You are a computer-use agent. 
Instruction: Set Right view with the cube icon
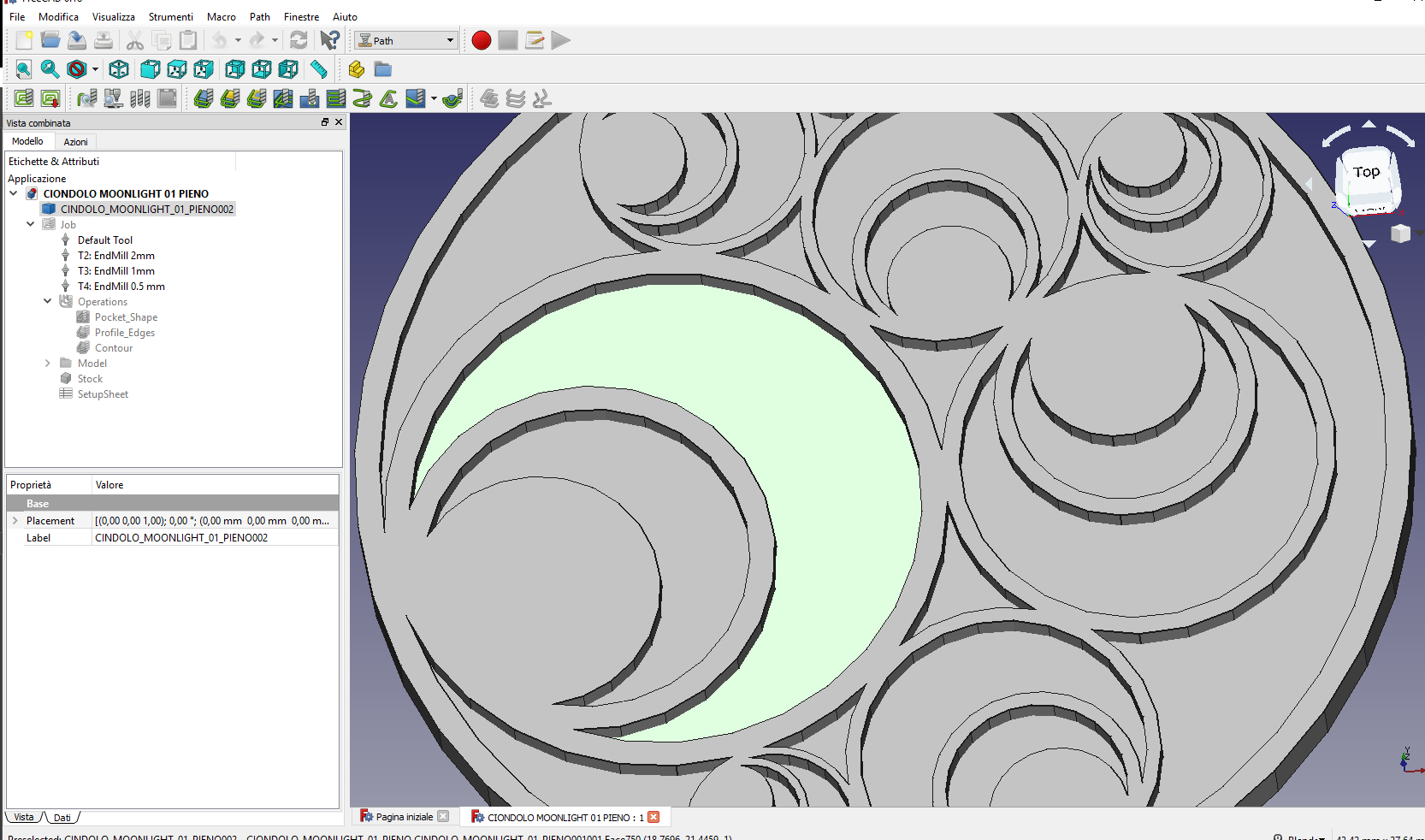(204, 69)
